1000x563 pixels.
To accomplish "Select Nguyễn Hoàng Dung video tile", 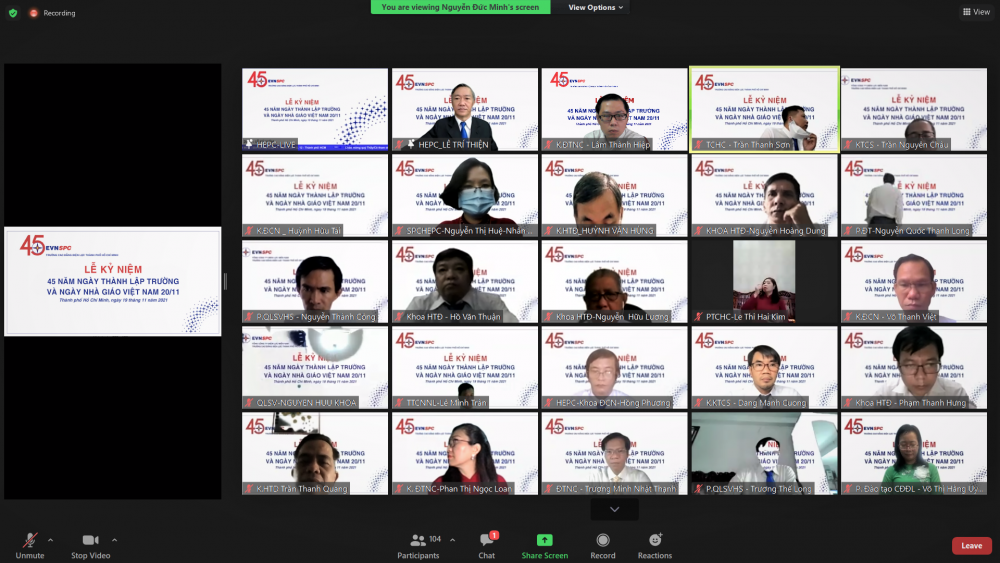I will click(765, 196).
